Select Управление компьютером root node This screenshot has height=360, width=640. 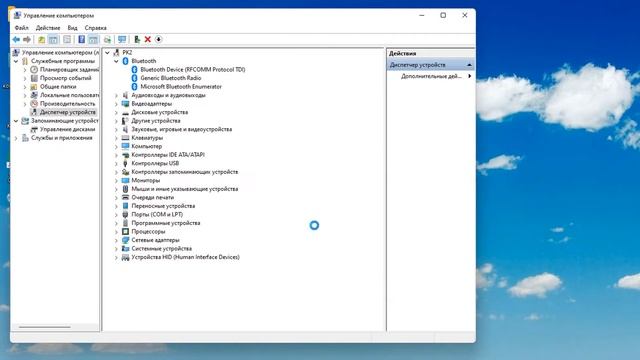click(x=60, y=53)
